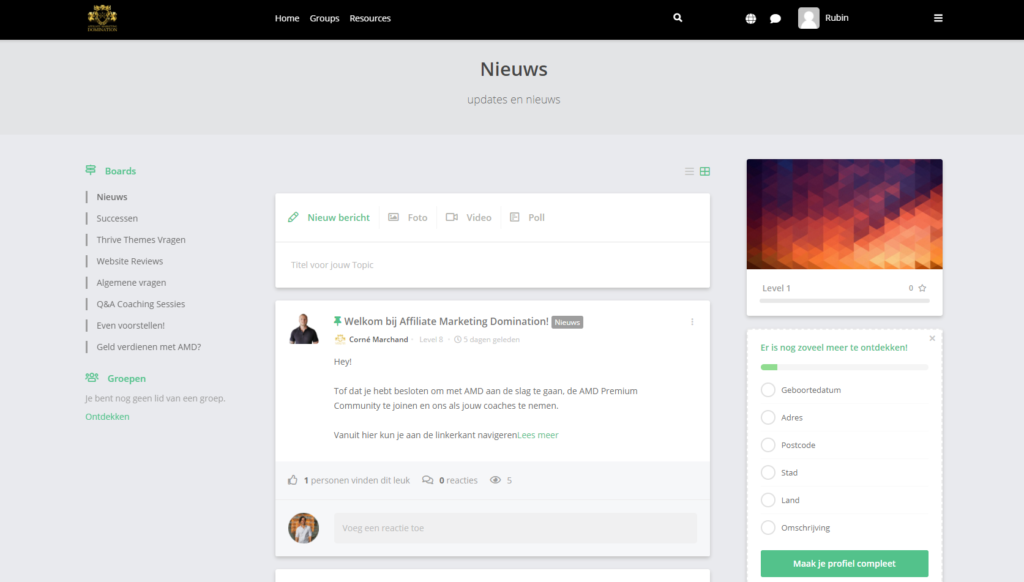The image size is (1024, 582).
Task: Select the Nieuw bericht tab
Action: [x=329, y=218]
